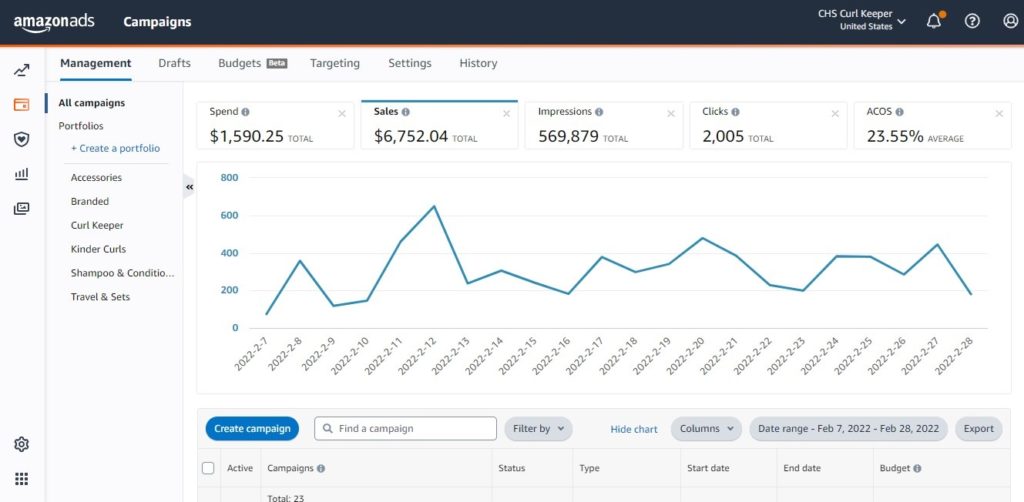Click the creative assets image sidebar icon

[21, 209]
